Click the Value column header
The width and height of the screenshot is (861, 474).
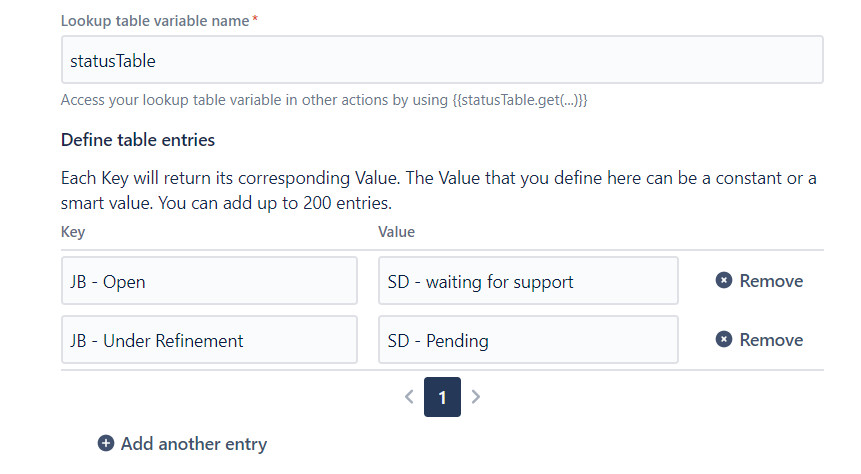pos(396,232)
